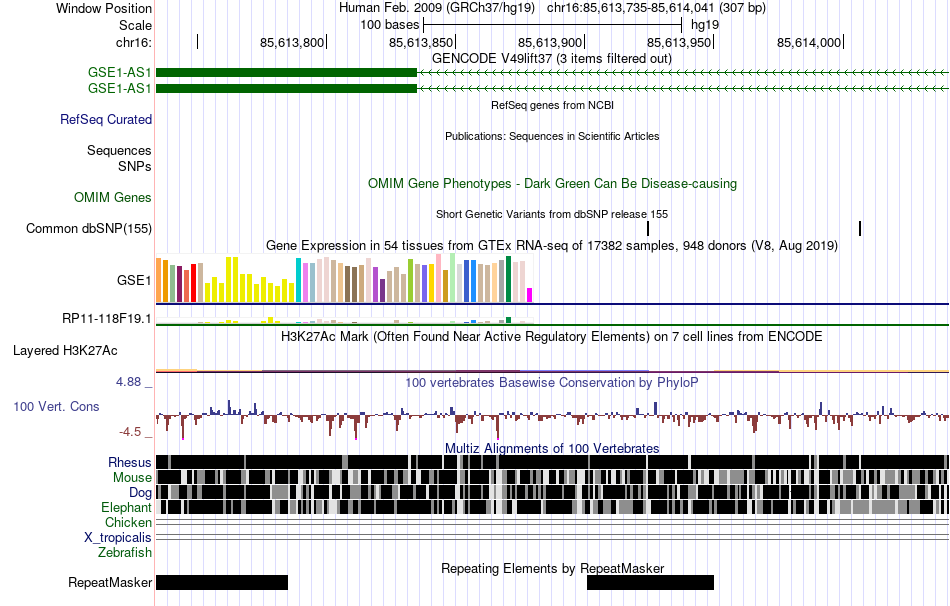This screenshot has width=950, height=606.
Task: Click the GENCODE V49lift37 track title
Action: tap(552, 59)
